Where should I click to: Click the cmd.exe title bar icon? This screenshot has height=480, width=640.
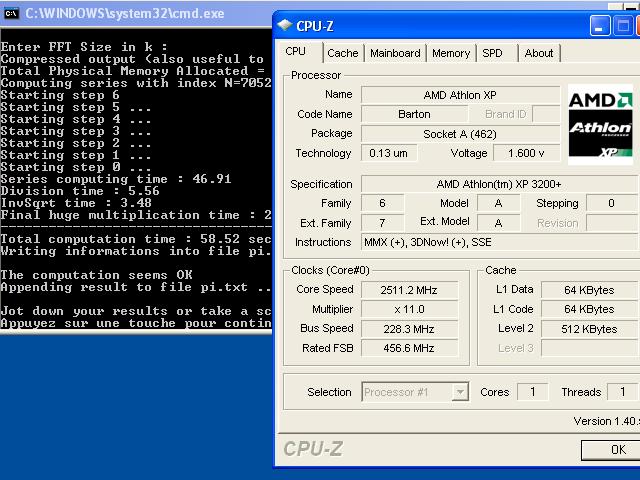(11, 13)
